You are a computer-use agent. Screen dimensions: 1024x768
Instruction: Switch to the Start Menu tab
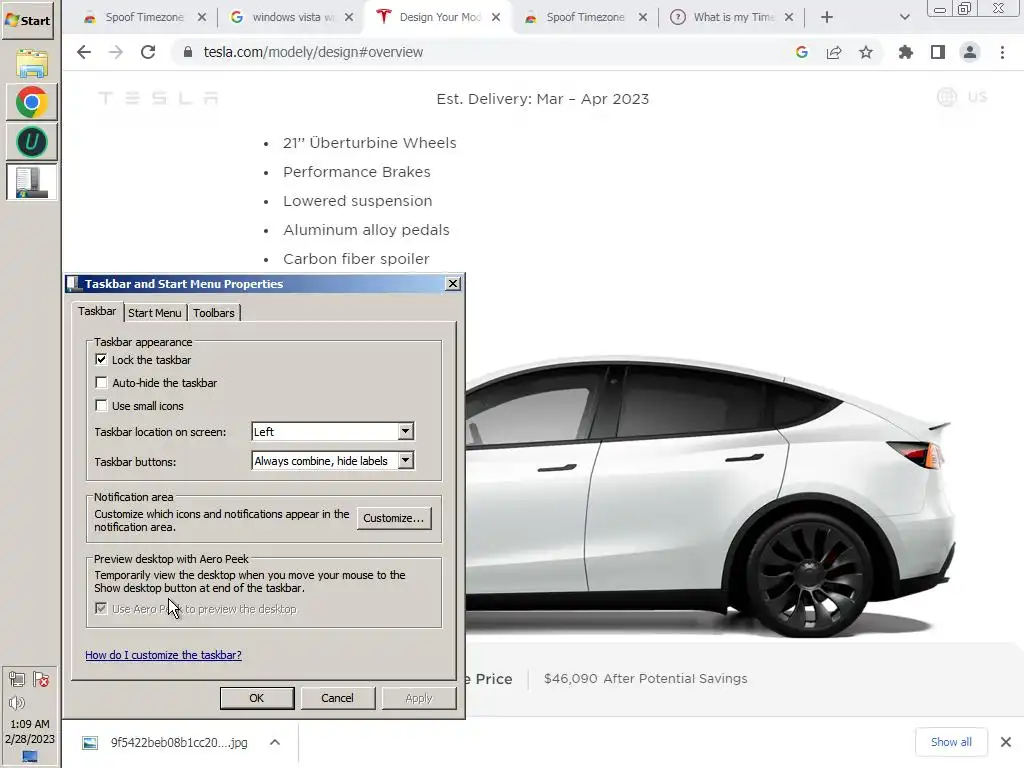(155, 313)
